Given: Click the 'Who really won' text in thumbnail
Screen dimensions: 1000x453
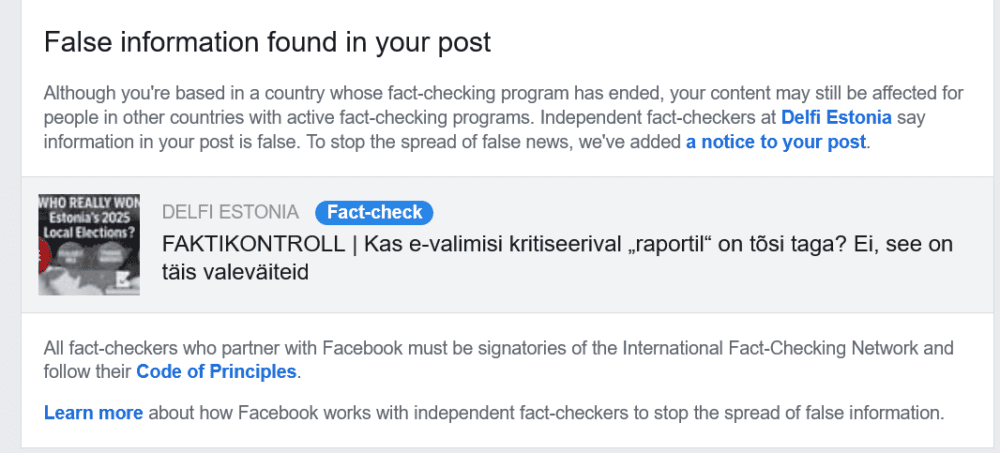Looking at the screenshot, I should click(88, 202).
